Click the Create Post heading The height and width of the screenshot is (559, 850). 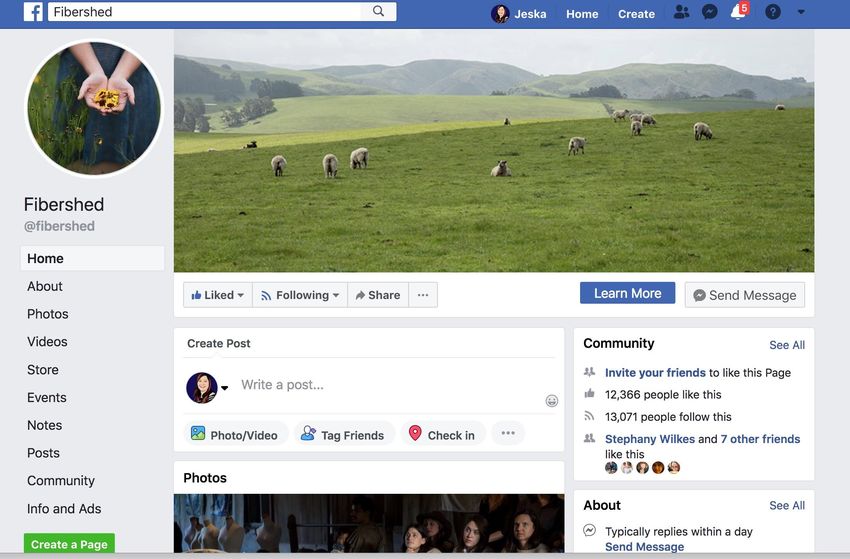point(218,343)
